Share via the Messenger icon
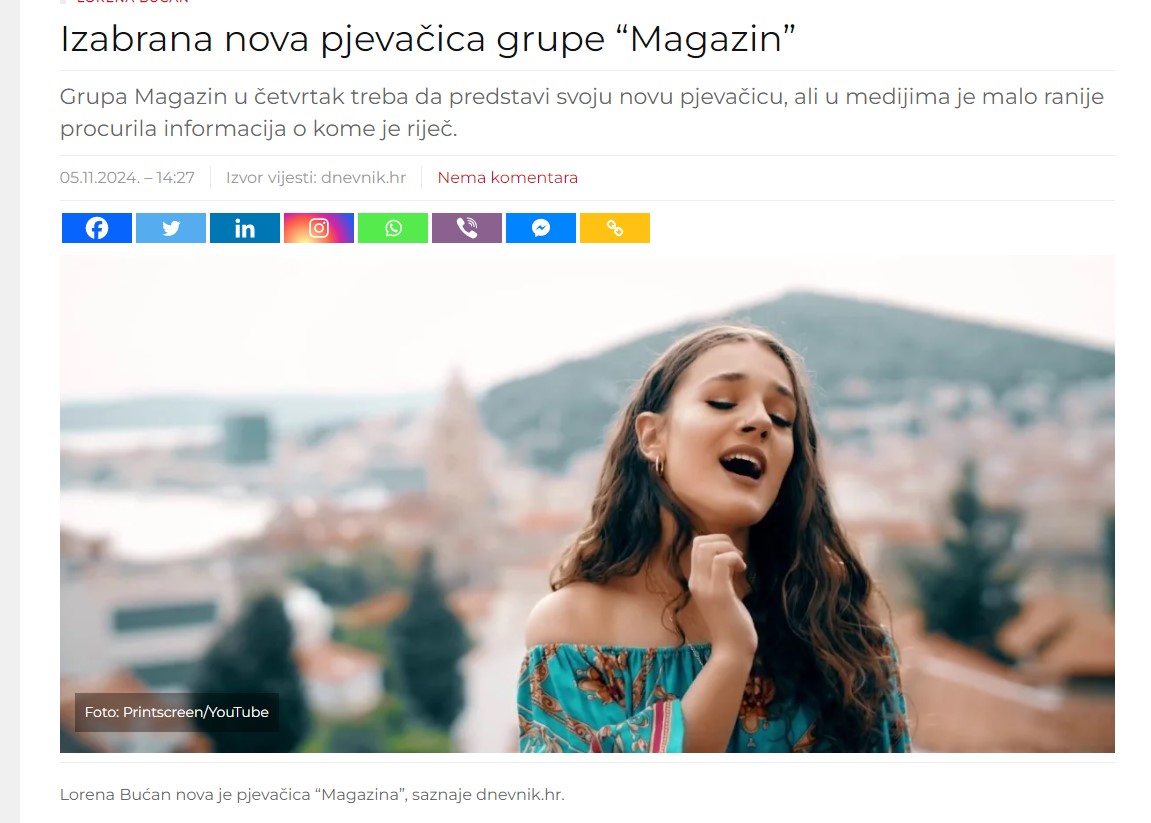 pyautogui.click(x=541, y=228)
